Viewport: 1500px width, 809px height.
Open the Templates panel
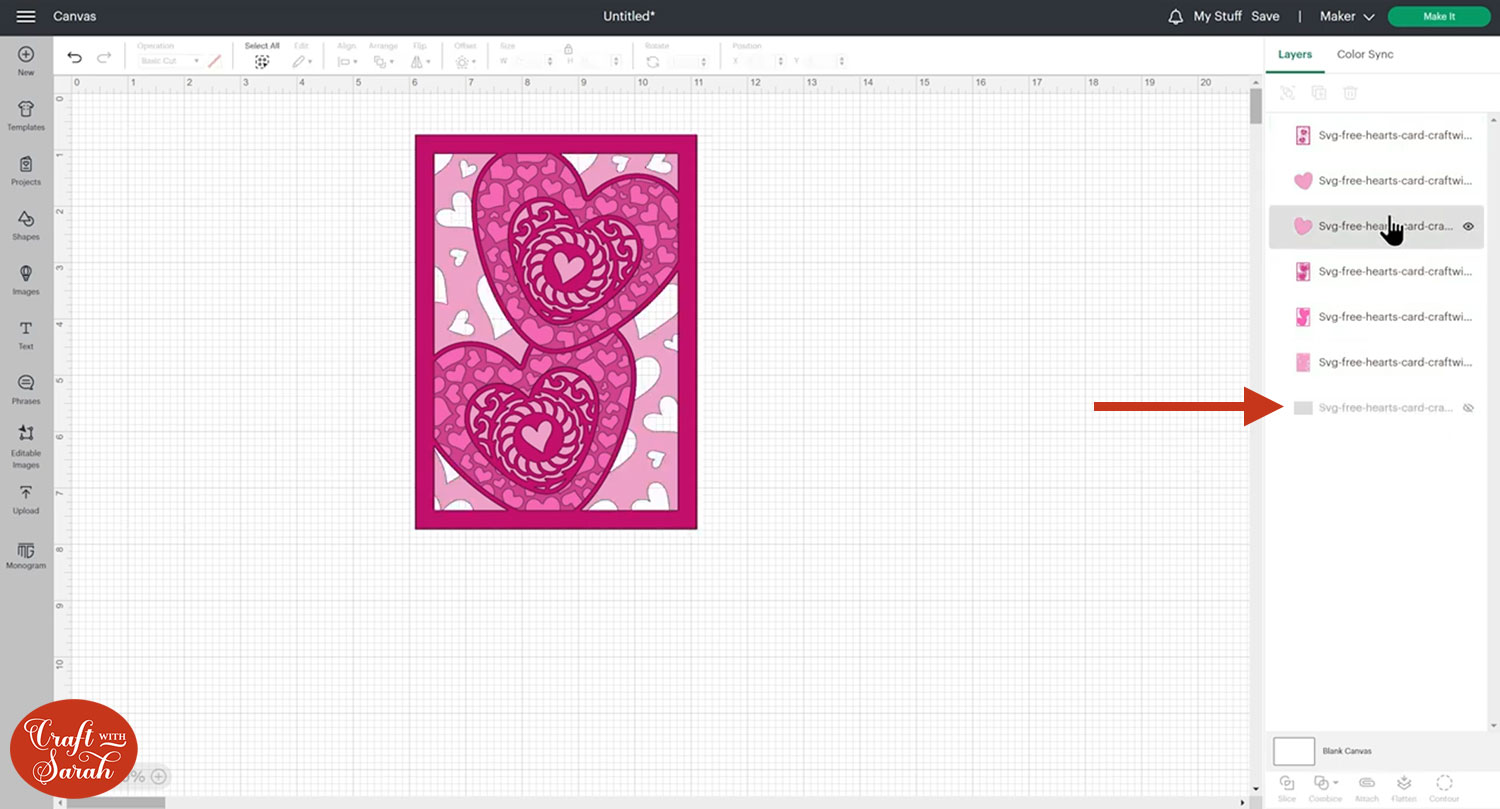click(x=26, y=115)
